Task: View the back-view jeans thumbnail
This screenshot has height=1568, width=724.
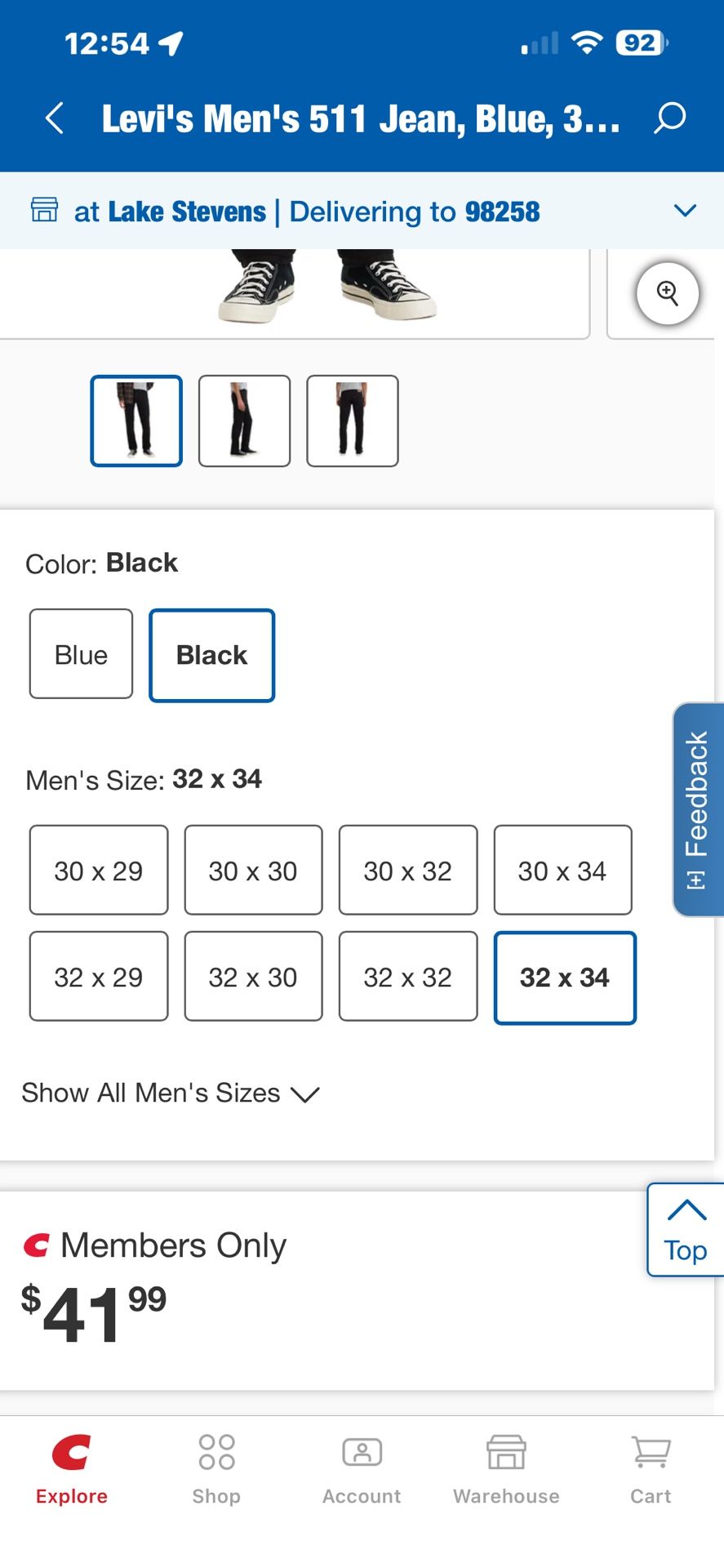Action: (353, 421)
